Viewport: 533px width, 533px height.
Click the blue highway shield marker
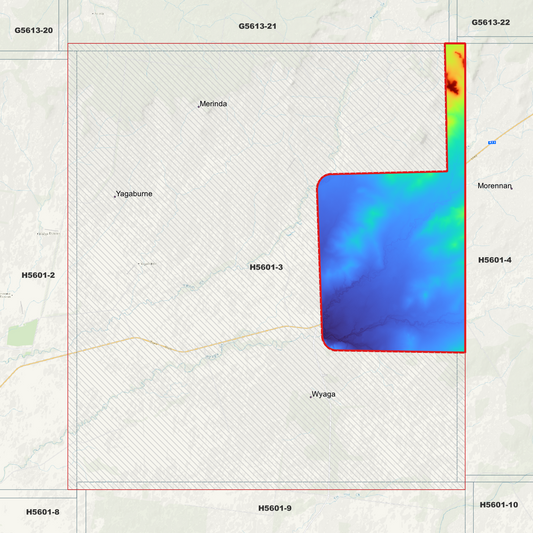[492, 142]
